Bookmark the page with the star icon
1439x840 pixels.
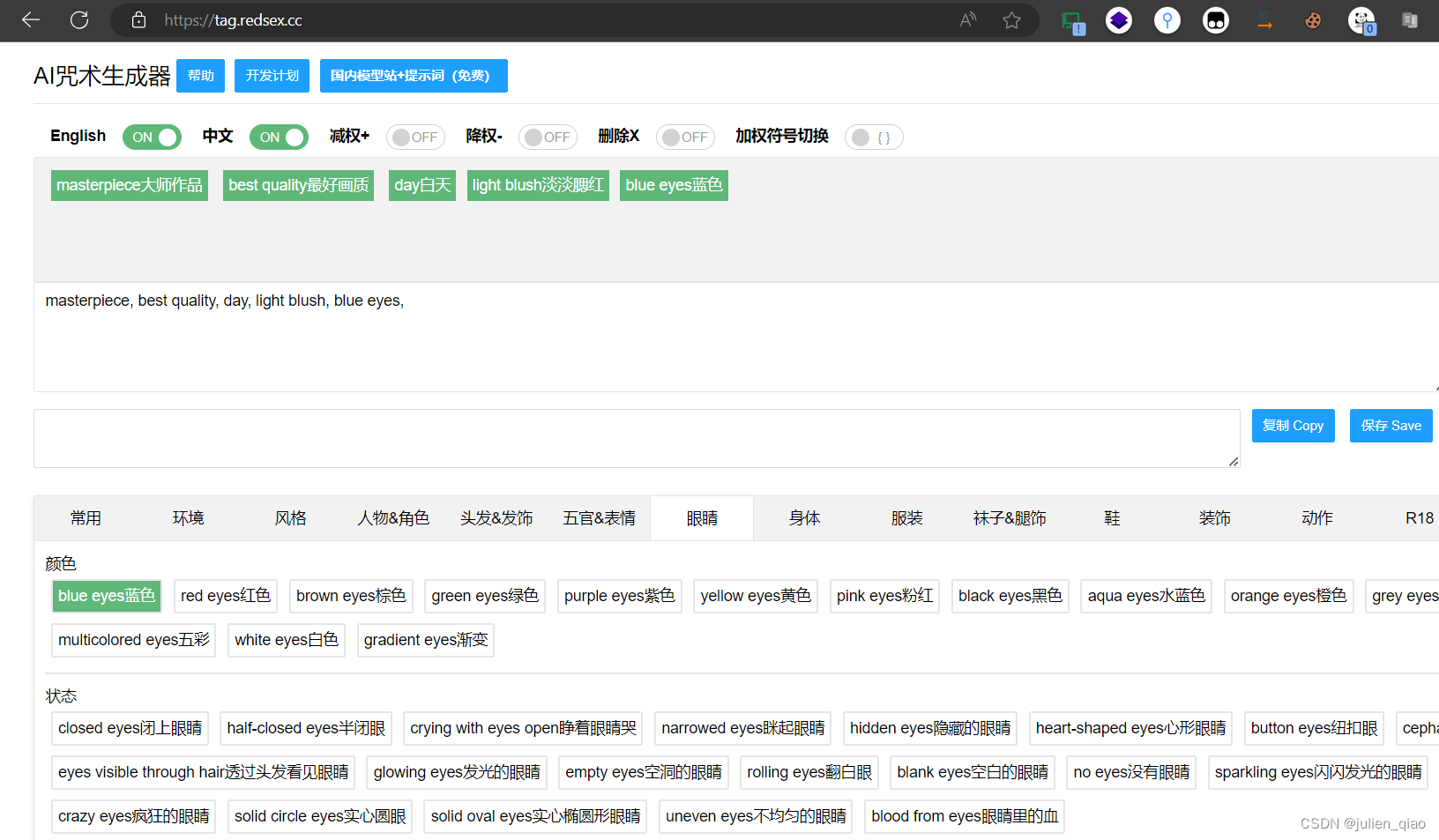coord(1011,19)
